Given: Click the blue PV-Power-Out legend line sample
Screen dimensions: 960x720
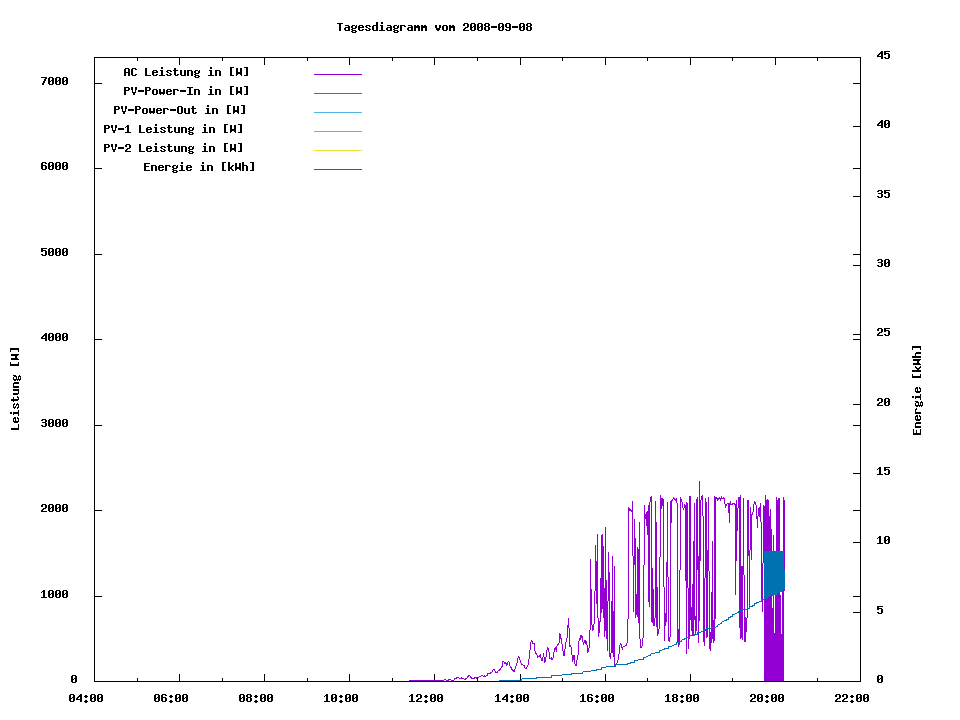Looking at the screenshot, I should pos(337,112).
